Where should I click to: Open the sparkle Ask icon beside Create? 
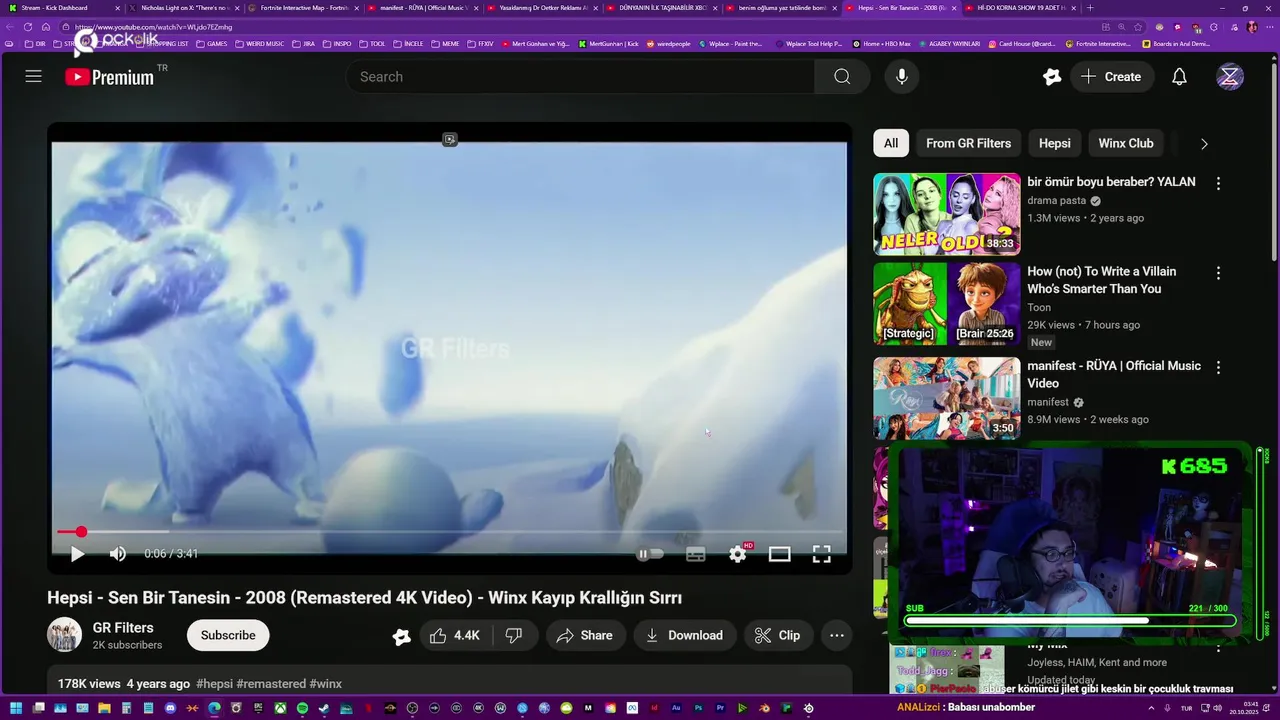coord(1052,77)
